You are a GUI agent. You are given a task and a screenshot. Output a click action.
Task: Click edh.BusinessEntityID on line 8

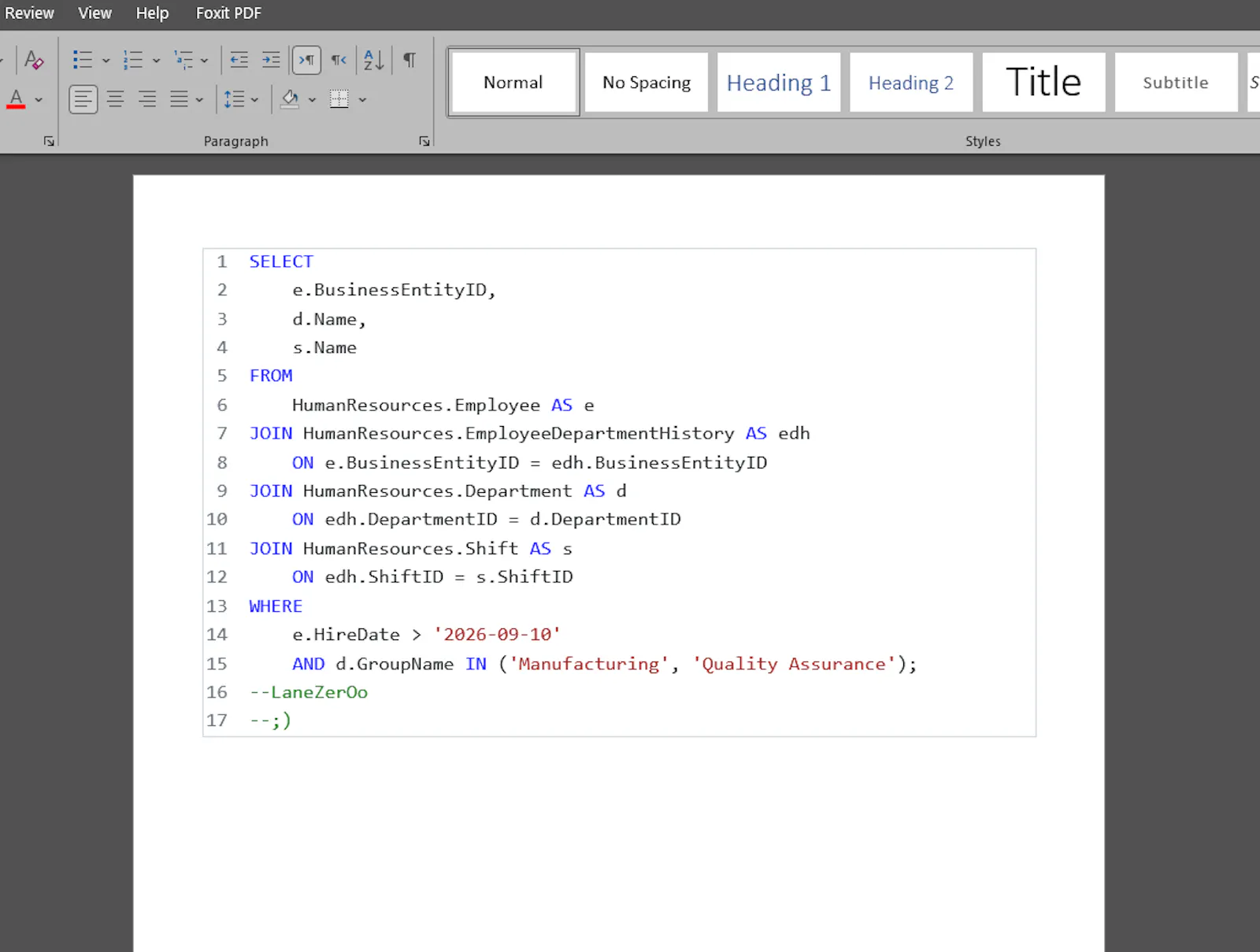tap(659, 462)
